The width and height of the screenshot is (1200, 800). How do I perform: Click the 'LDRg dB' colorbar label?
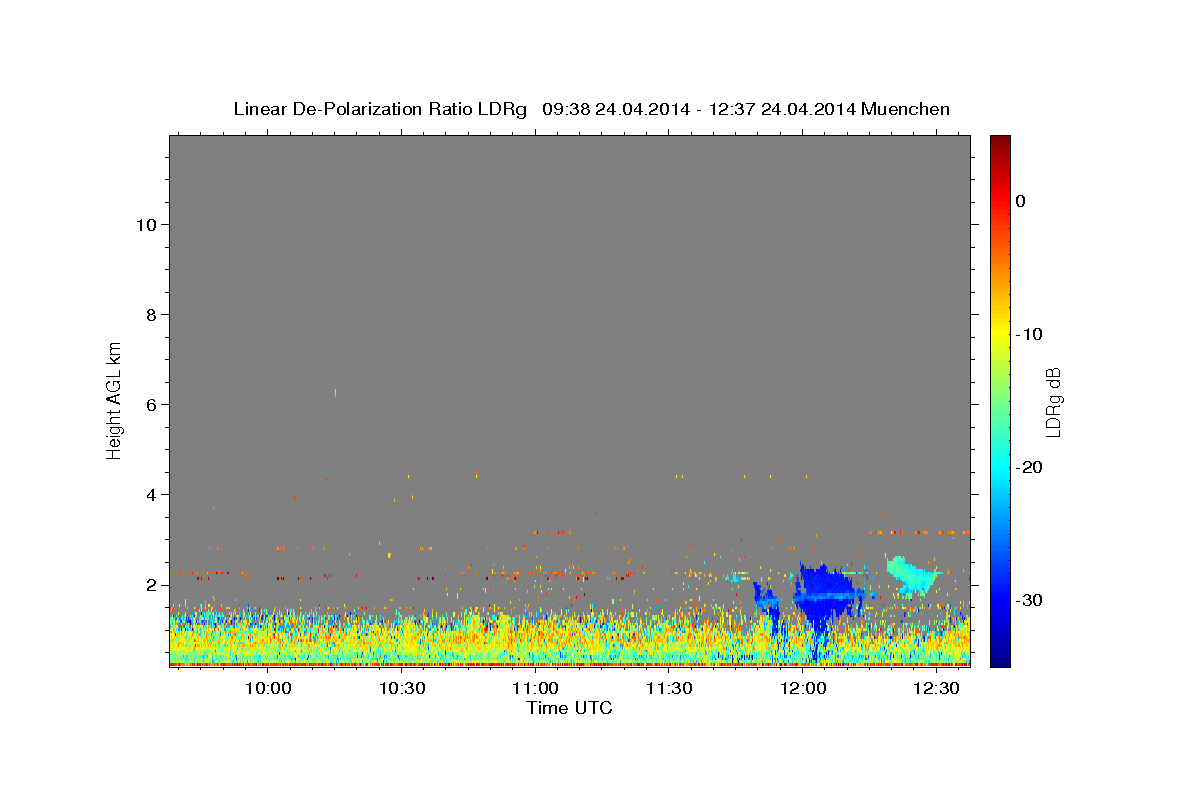[x=1053, y=402]
